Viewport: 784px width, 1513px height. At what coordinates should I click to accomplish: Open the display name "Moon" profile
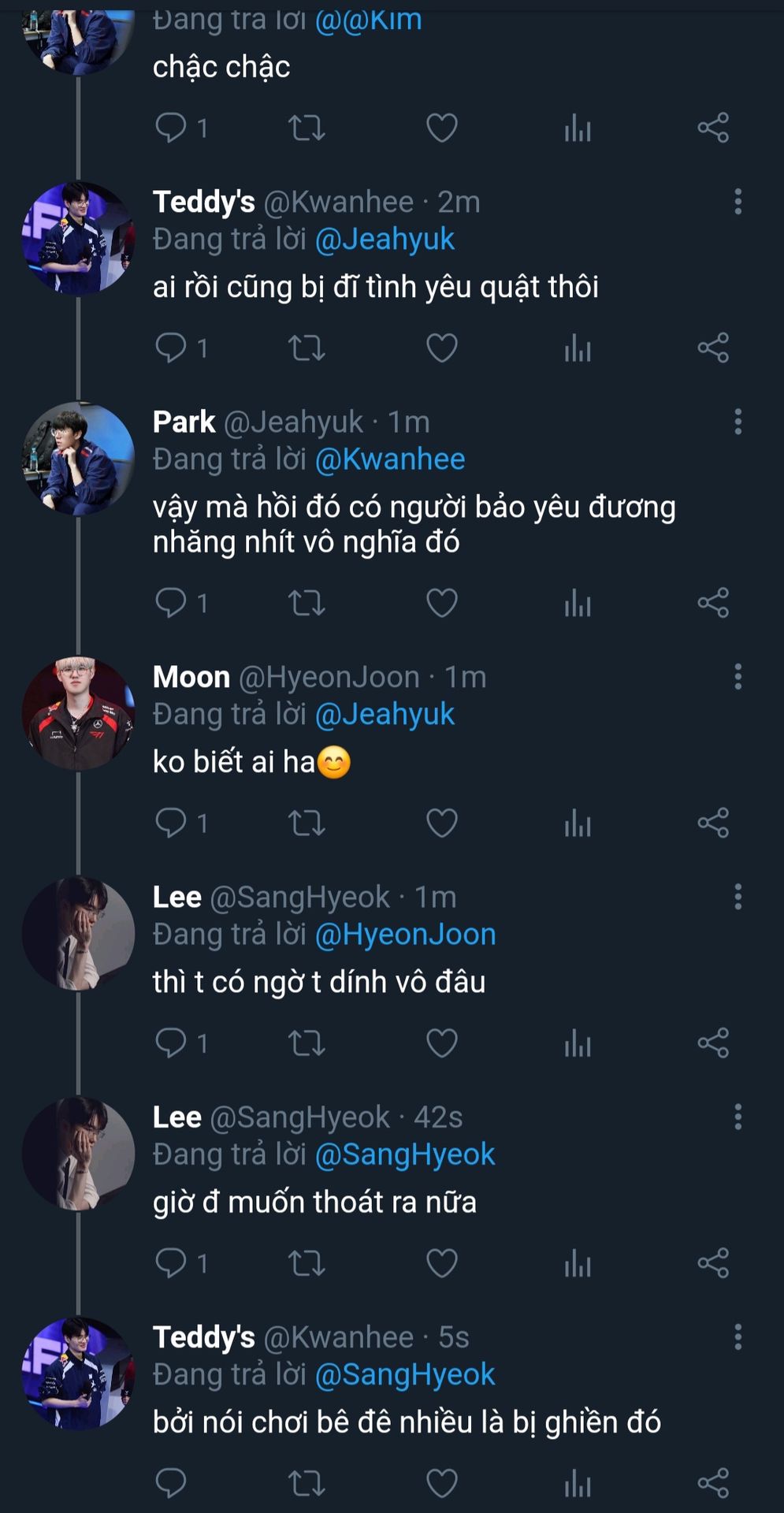click(191, 677)
